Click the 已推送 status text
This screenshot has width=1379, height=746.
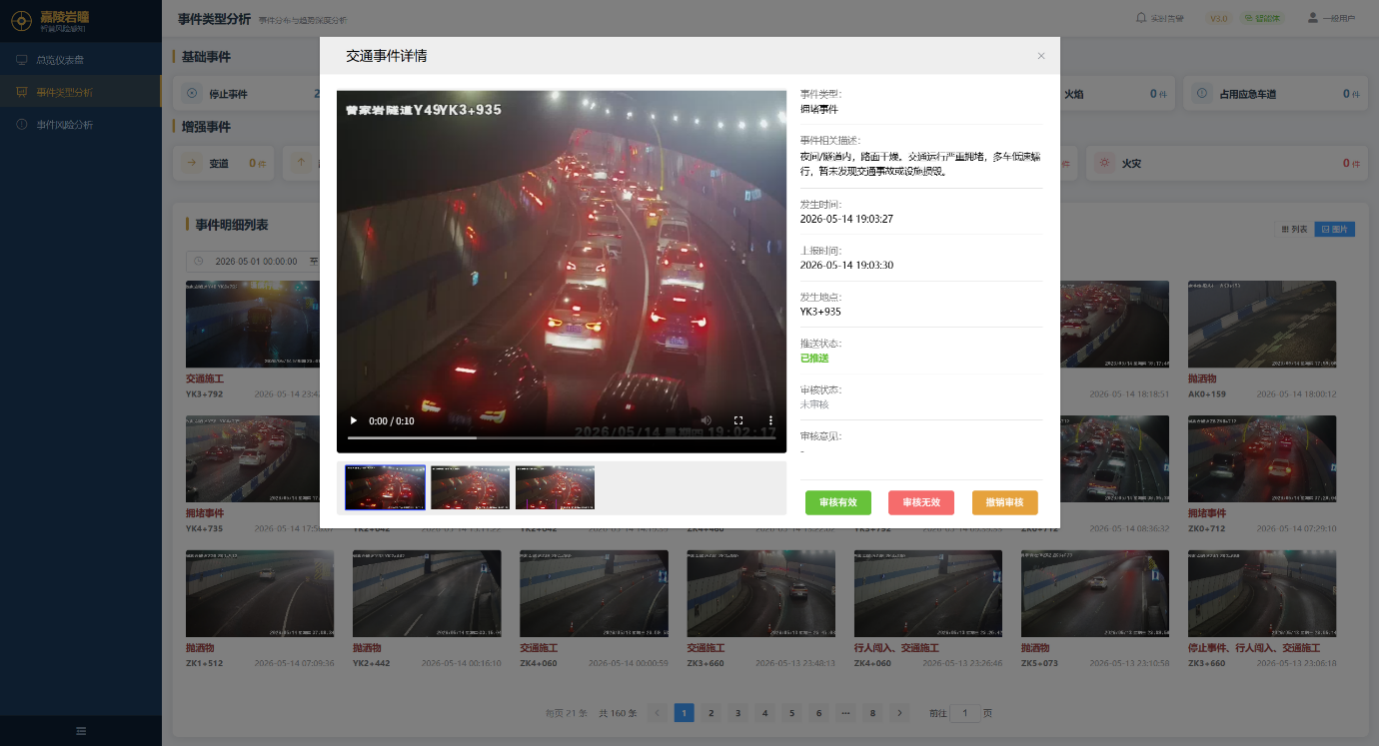814,358
